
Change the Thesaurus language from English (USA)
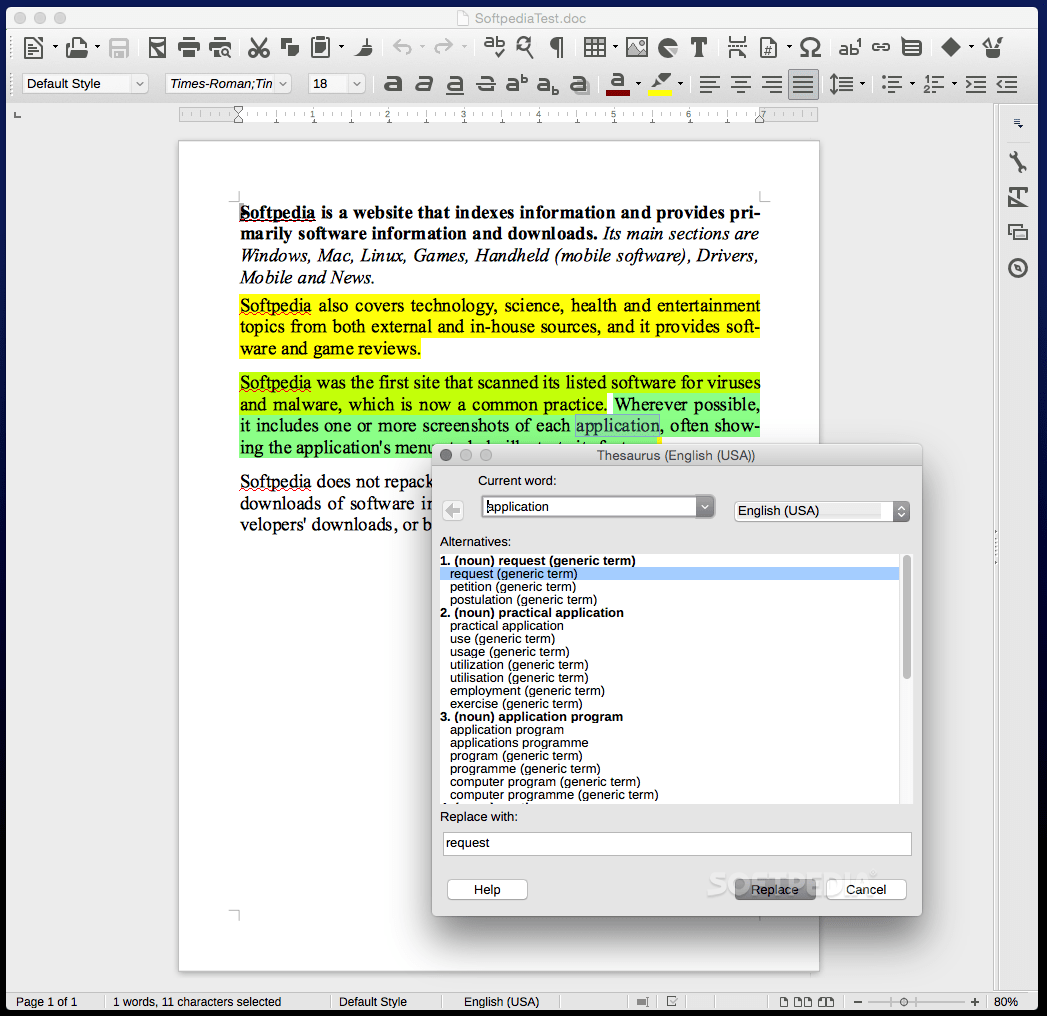(x=822, y=511)
